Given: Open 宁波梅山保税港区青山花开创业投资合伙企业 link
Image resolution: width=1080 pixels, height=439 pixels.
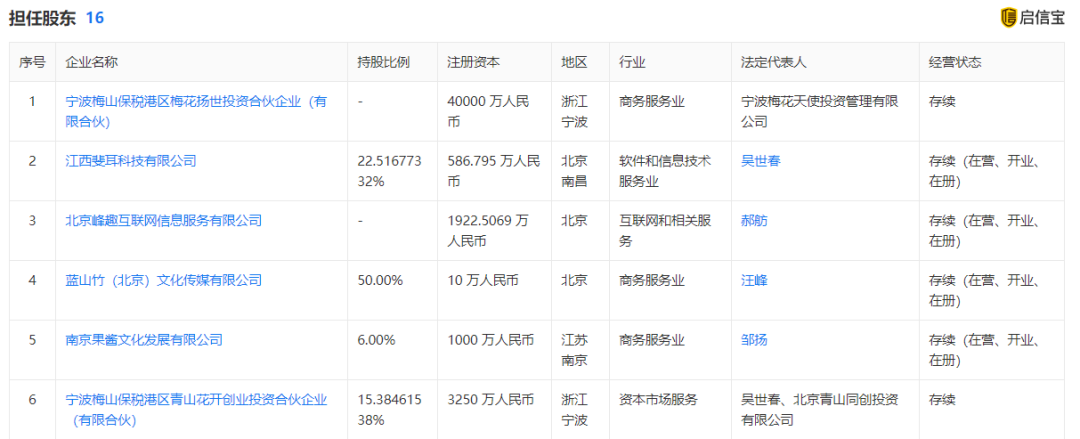Looking at the screenshot, I should click(x=196, y=410).
